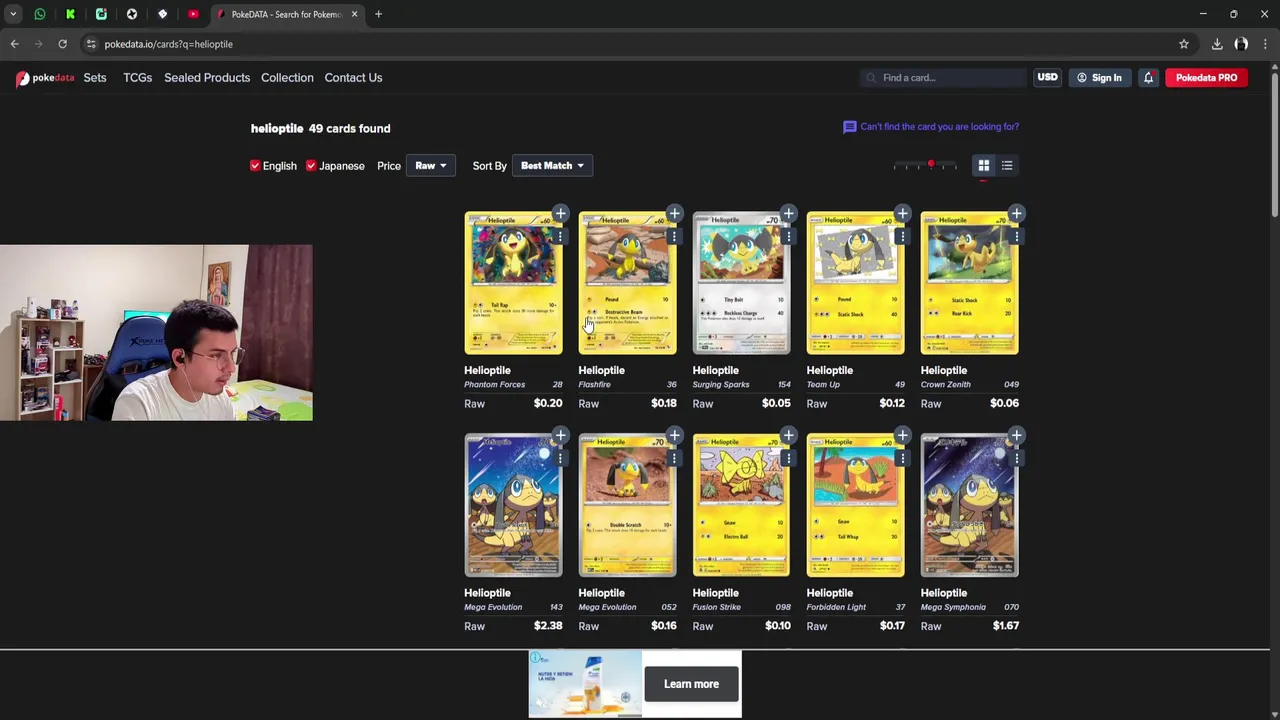Add Phantom Forces Helioptile with plus icon
This screenshot has width=1280, height=720.
[x=560, y=213]
